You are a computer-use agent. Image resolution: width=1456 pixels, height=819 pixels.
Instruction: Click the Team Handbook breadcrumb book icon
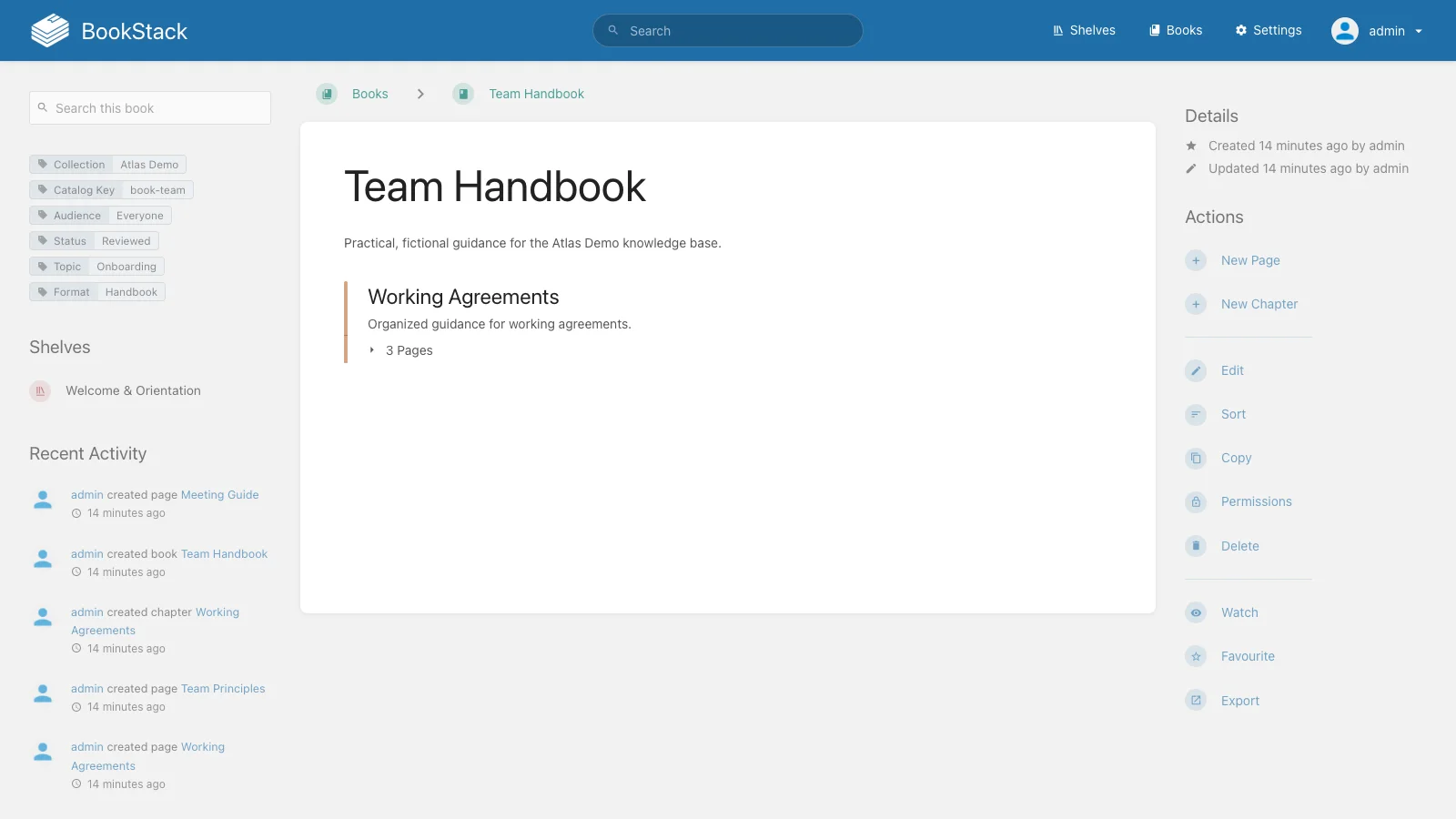coord(463,94)
